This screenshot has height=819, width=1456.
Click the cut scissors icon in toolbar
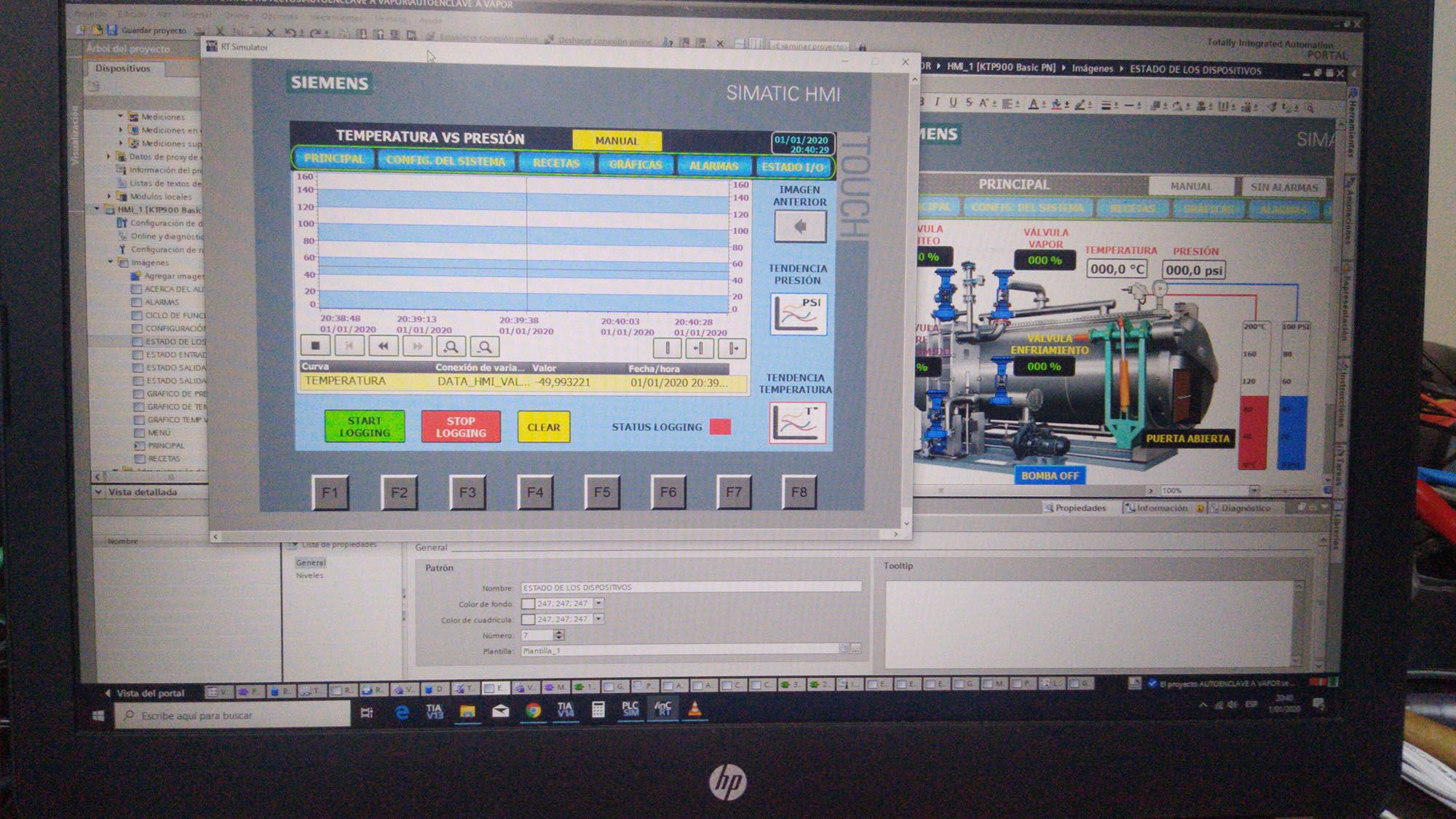[220, 31]
